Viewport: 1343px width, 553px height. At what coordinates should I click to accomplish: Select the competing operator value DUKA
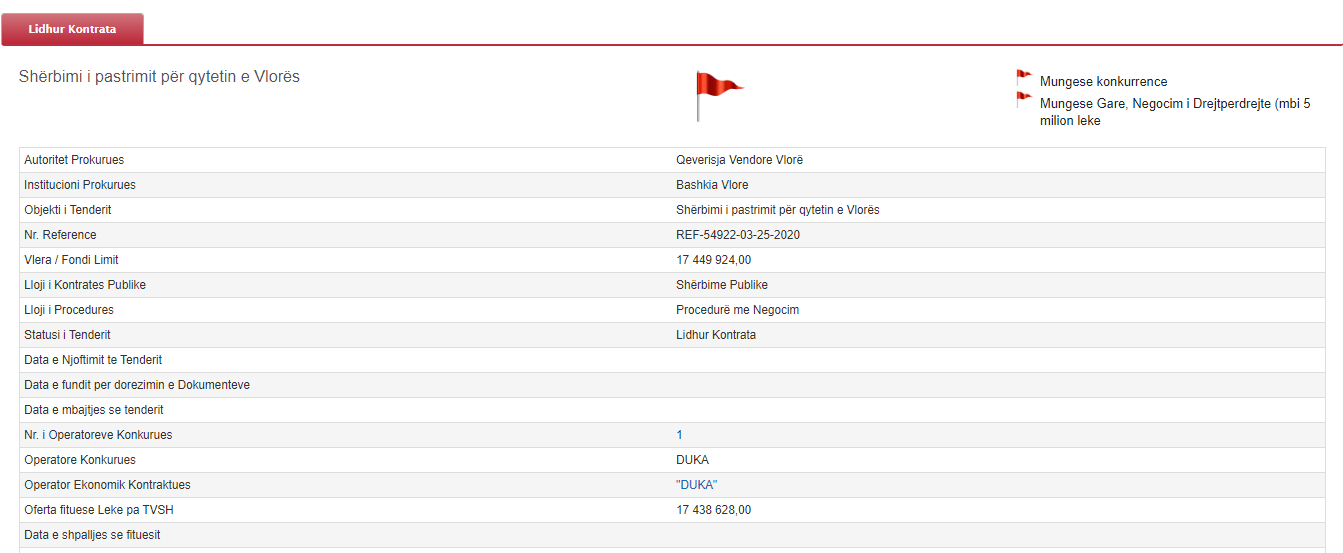[x=692, y=460]
